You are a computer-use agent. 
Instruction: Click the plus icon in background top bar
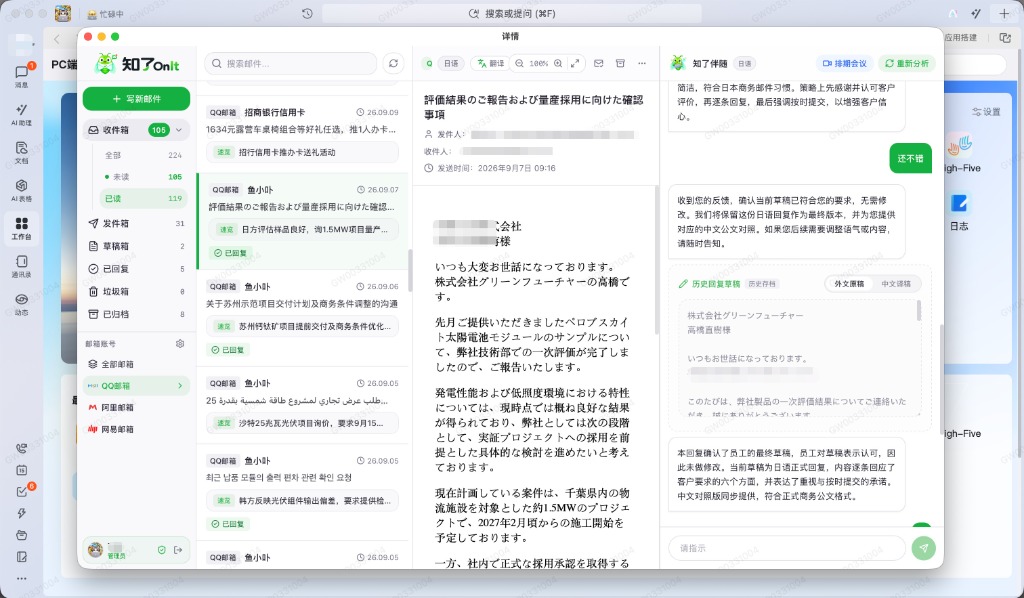click(x=1004, y=14)
